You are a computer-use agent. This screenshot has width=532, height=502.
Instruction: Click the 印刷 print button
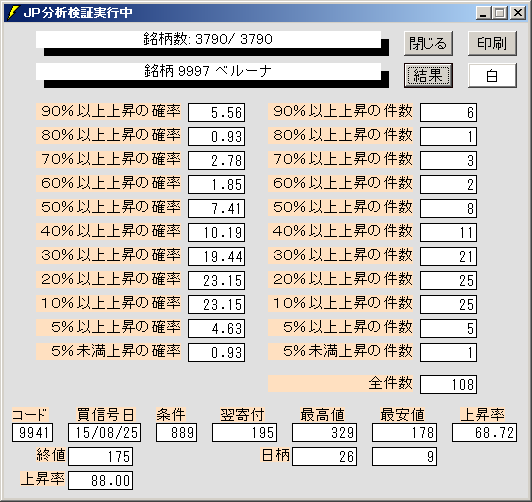492,43
